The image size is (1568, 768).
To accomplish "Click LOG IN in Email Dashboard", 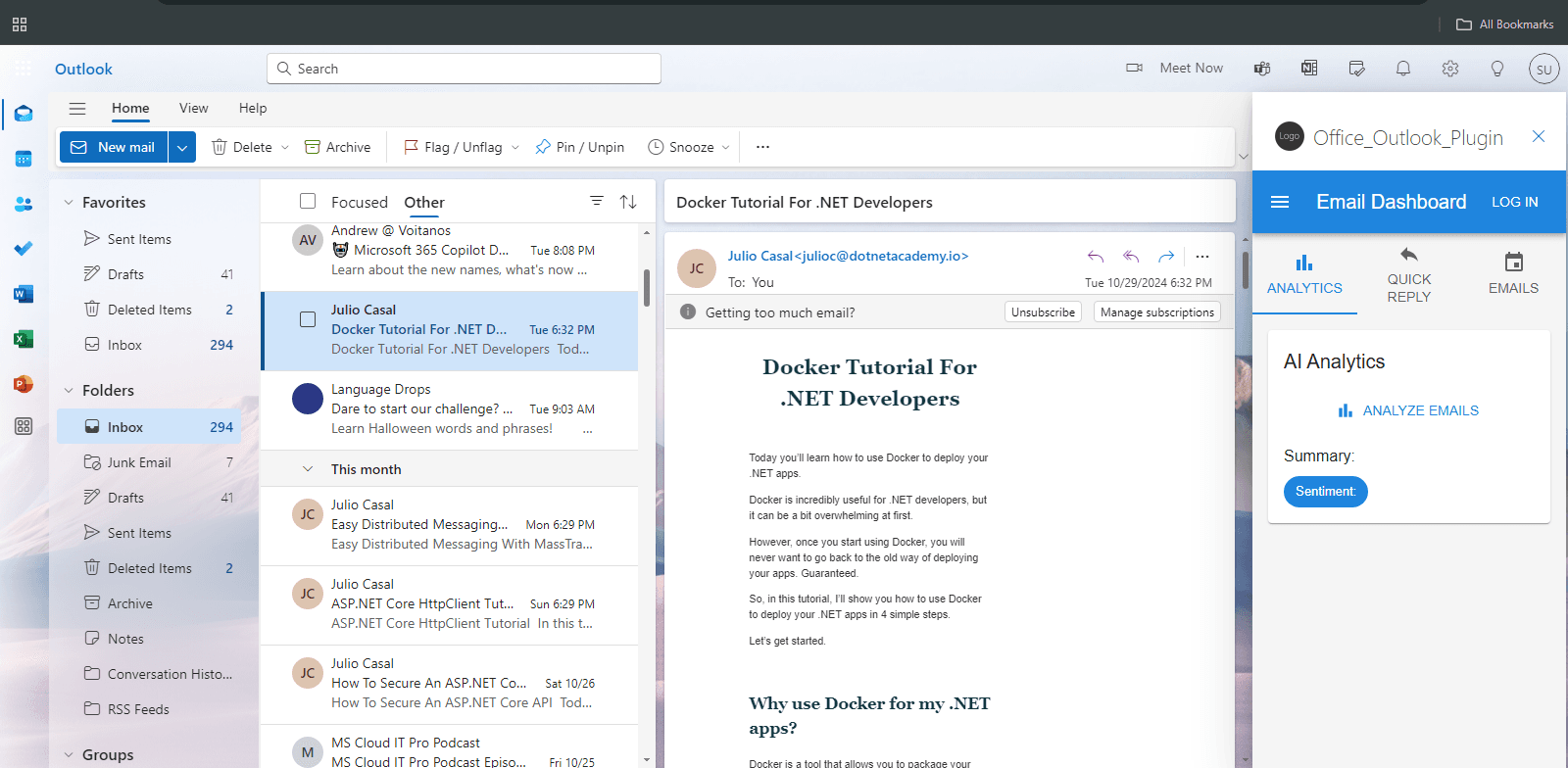I will point(1514,202).
